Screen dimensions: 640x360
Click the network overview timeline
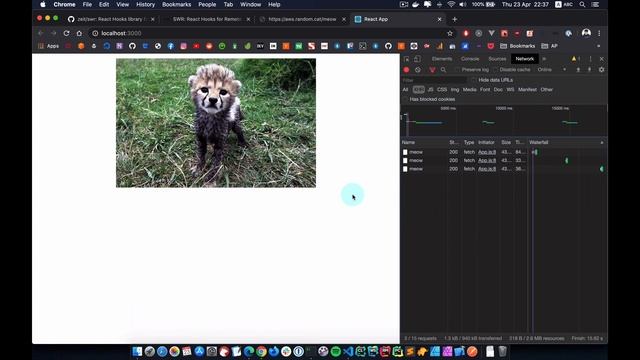tap(504, 120)
